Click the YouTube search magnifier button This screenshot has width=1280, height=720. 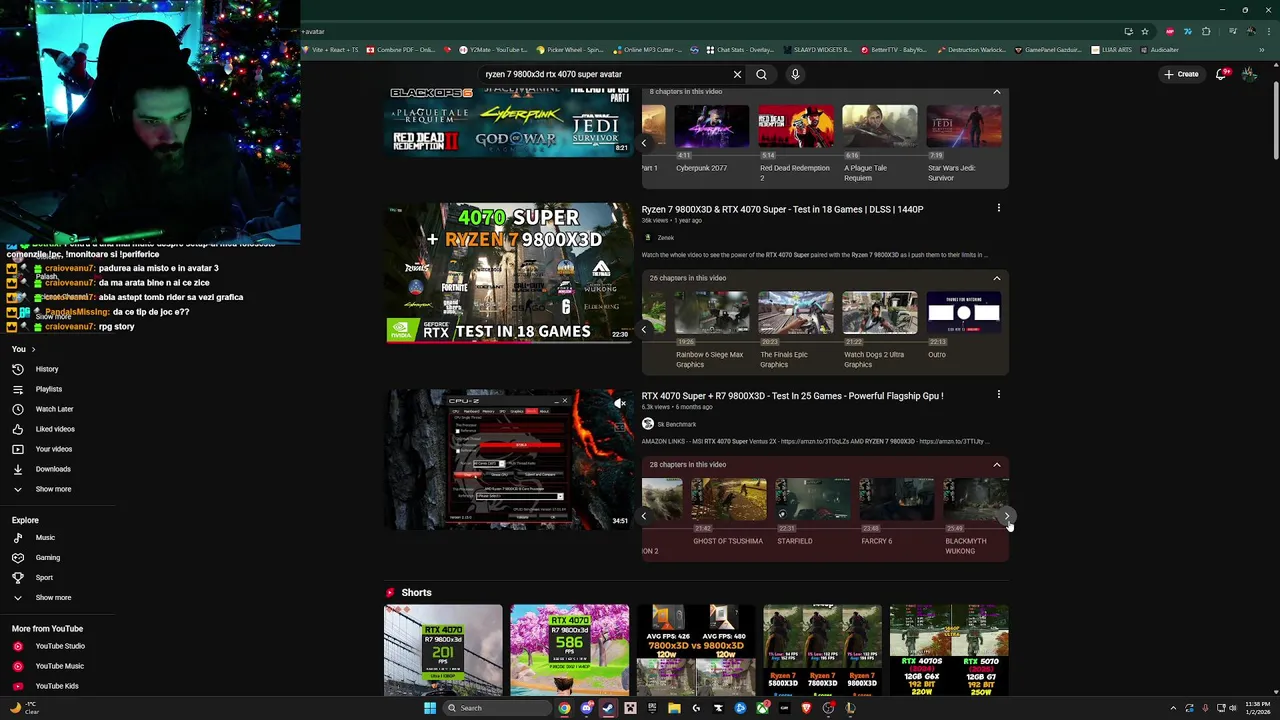click(x=761, y=74)
